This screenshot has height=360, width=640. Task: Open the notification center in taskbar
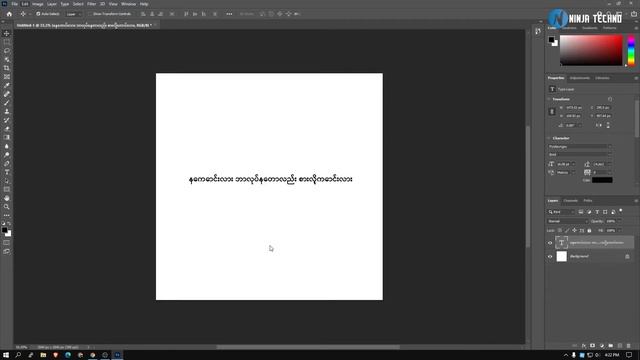tap(629, 355)
